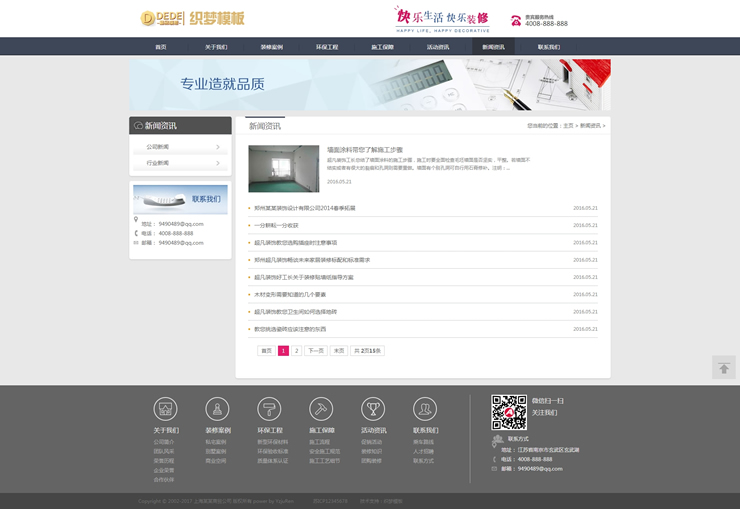Click the 末页 pagination button
This screenshot has height=509, width=740.
point(339,351)
